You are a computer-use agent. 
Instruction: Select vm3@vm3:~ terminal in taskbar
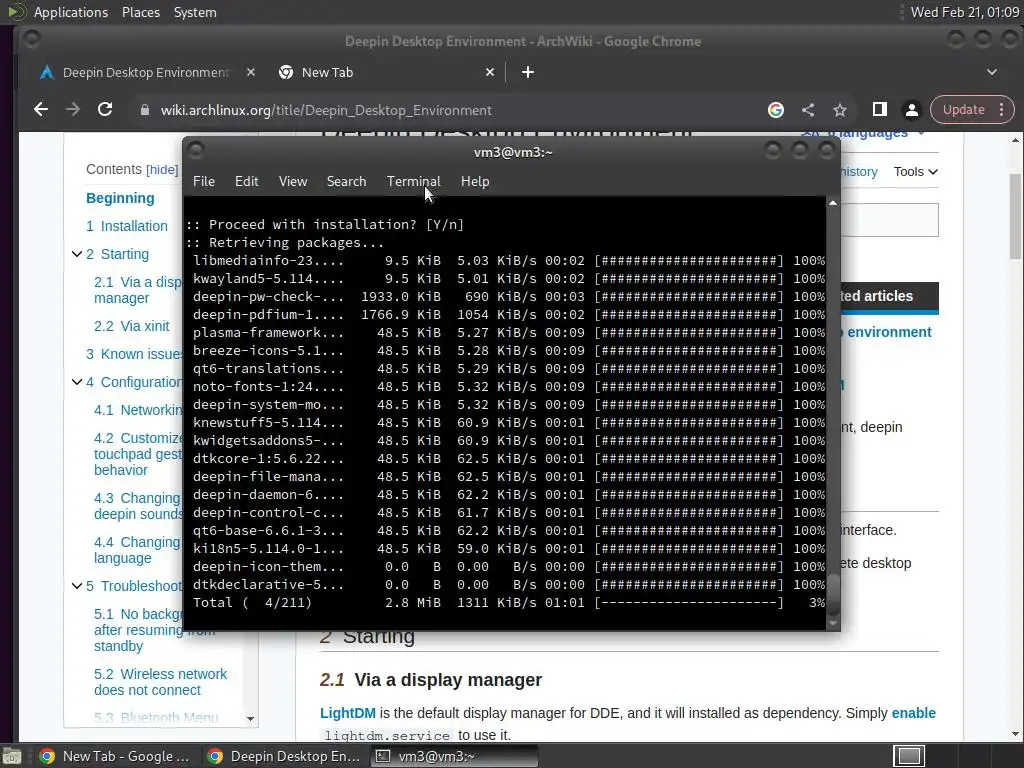[455, 756]
